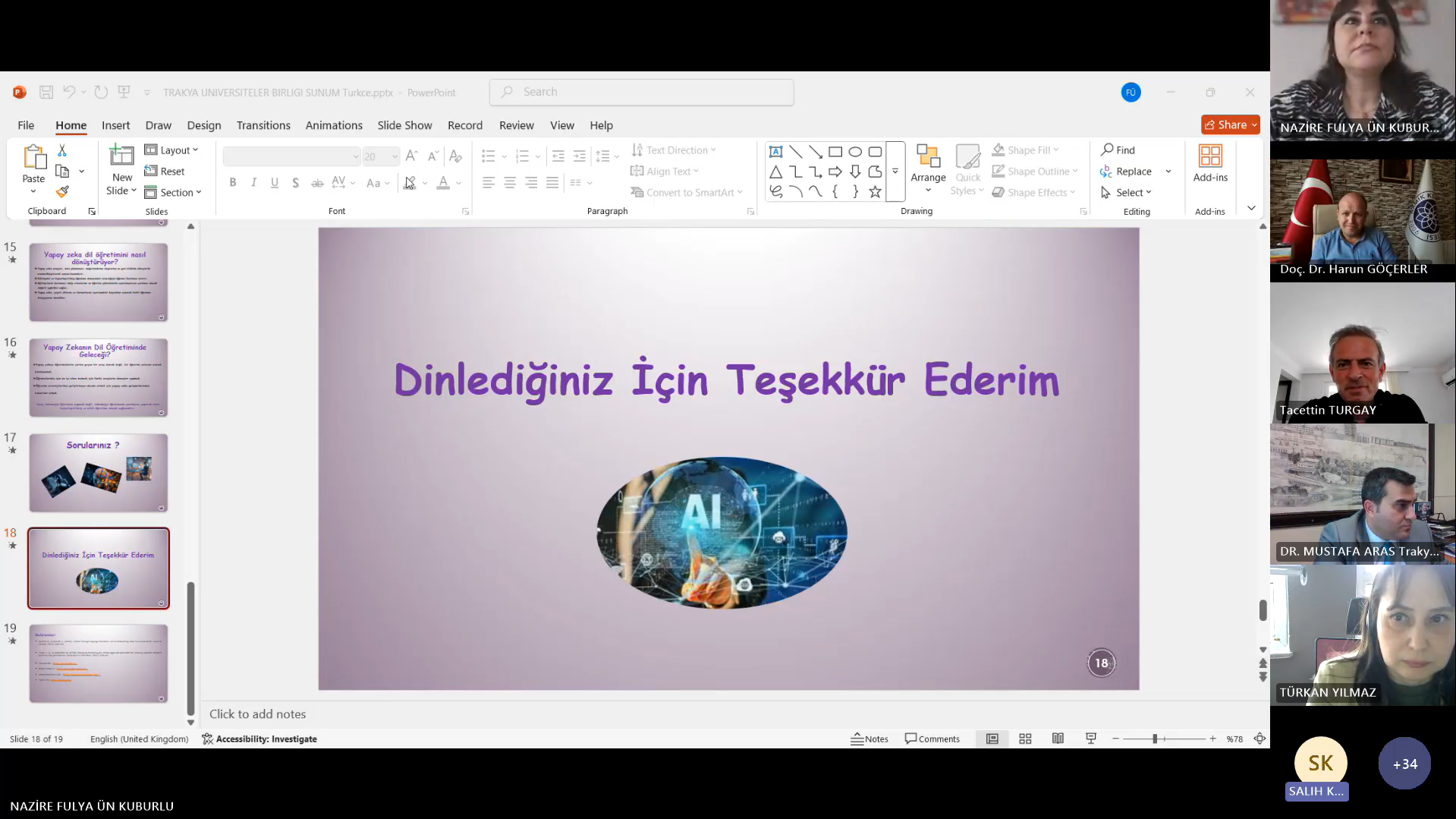Click the zoom slider handle

pyautogui.click(x=1155, y=739)
